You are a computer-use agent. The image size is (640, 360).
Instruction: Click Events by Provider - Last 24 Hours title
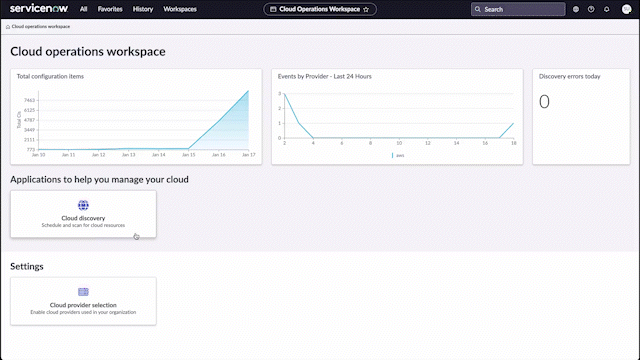324,76
